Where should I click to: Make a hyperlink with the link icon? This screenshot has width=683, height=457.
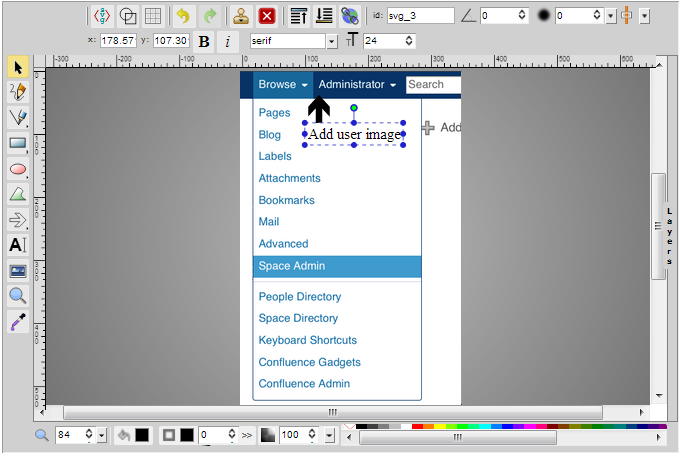350,16
